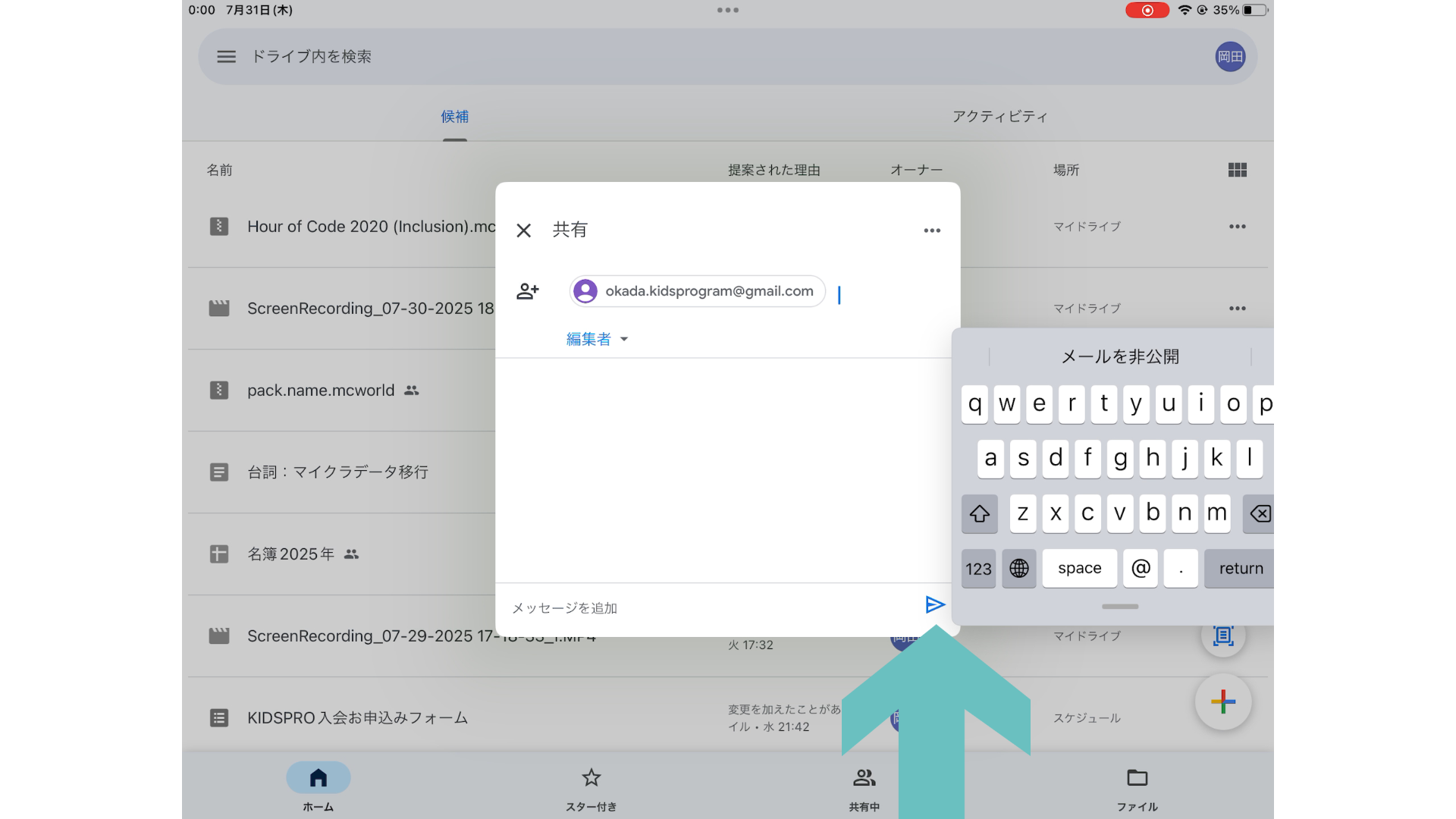This screenshot has width=1456, height=819.
Task: Open share dialog more options menu
Action: (x=932, y=231)
